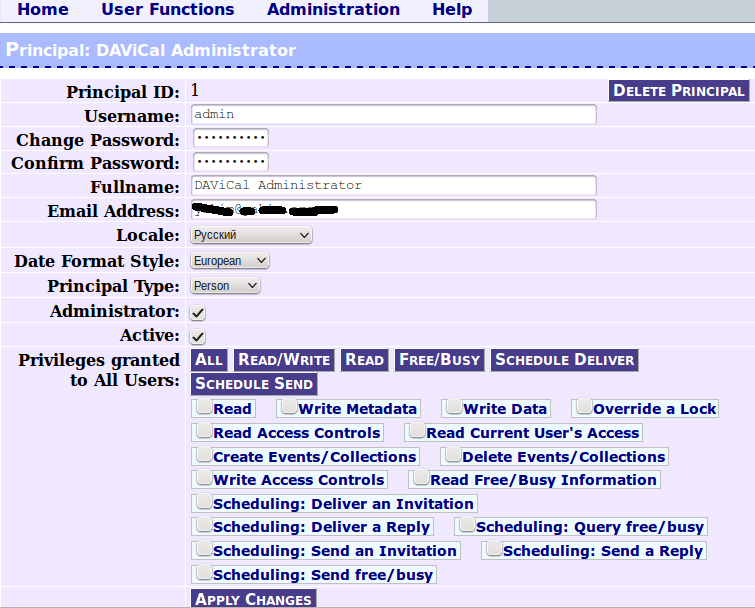Click the Apply Changes button
The image size is (755, 608).
[253, 599]
